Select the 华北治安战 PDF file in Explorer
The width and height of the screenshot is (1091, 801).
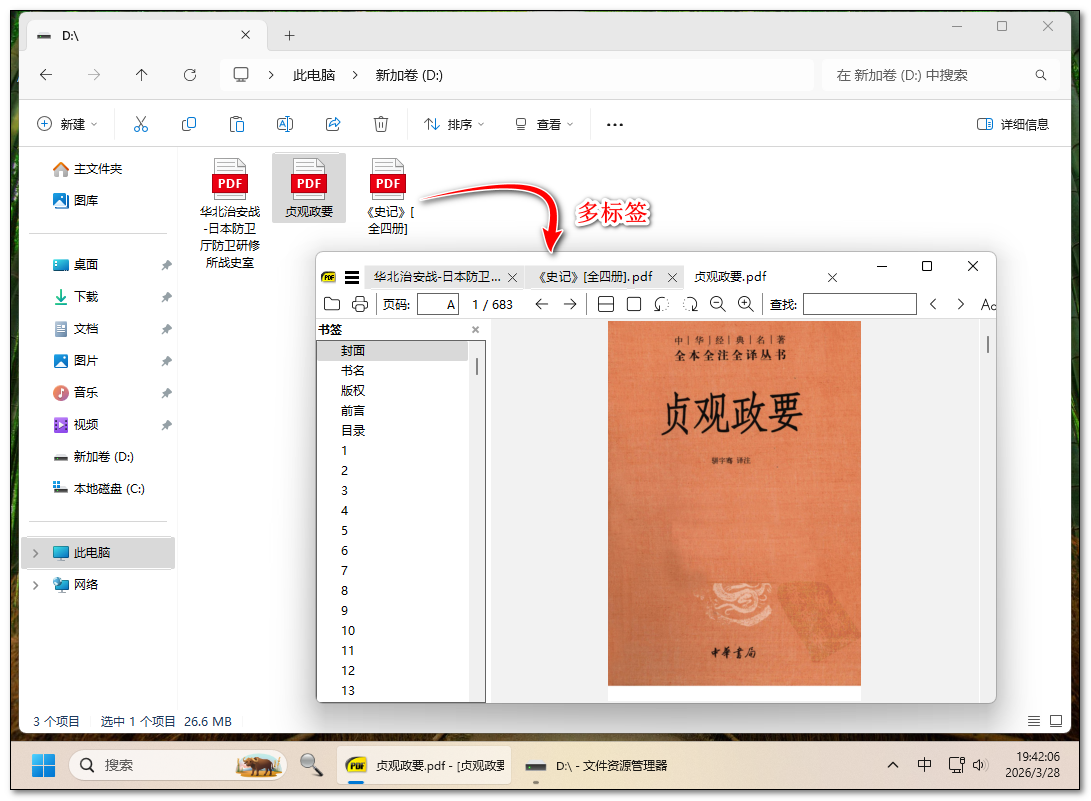click(230, 214)
